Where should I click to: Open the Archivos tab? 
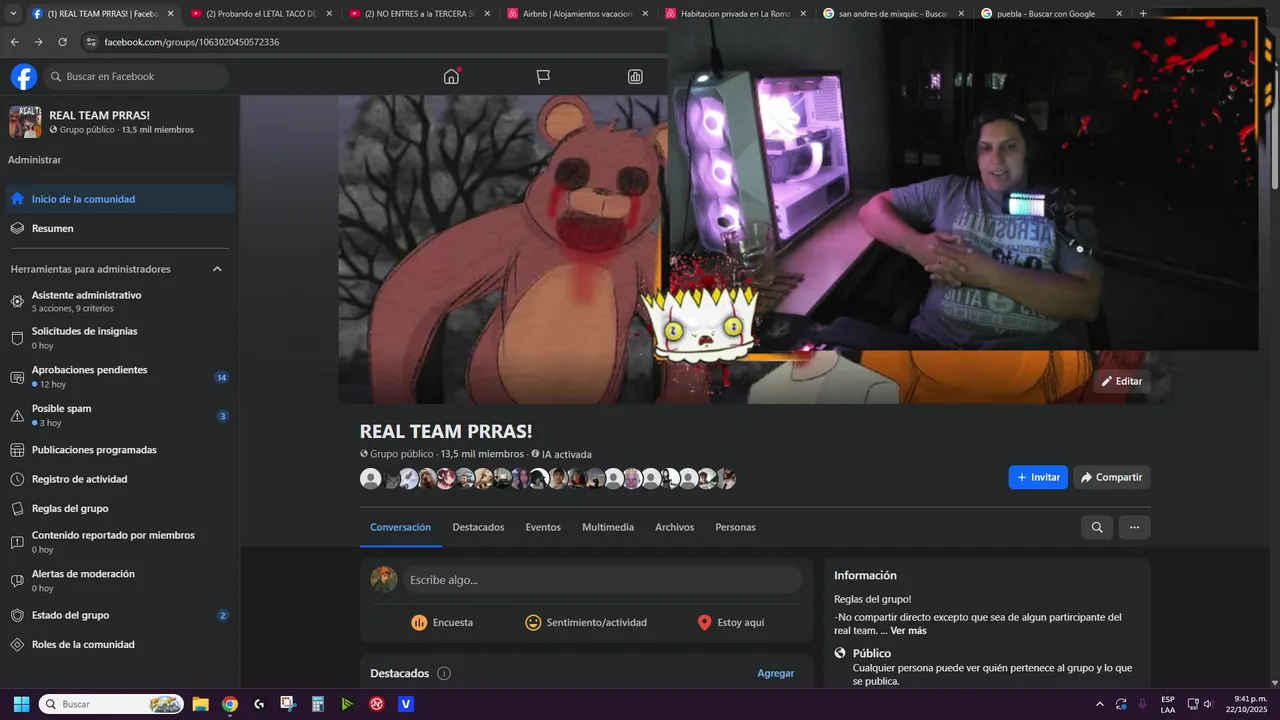tap(674, 527)
